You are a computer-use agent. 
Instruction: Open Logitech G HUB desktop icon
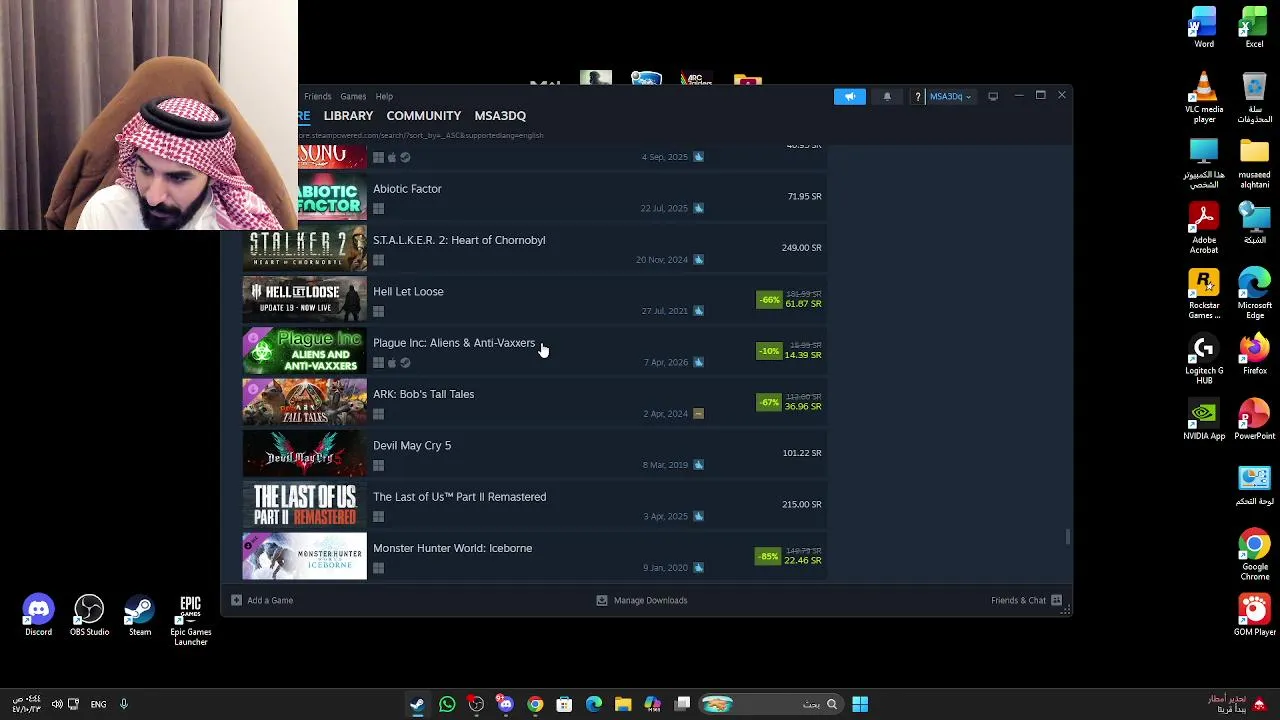(1204, 360)
